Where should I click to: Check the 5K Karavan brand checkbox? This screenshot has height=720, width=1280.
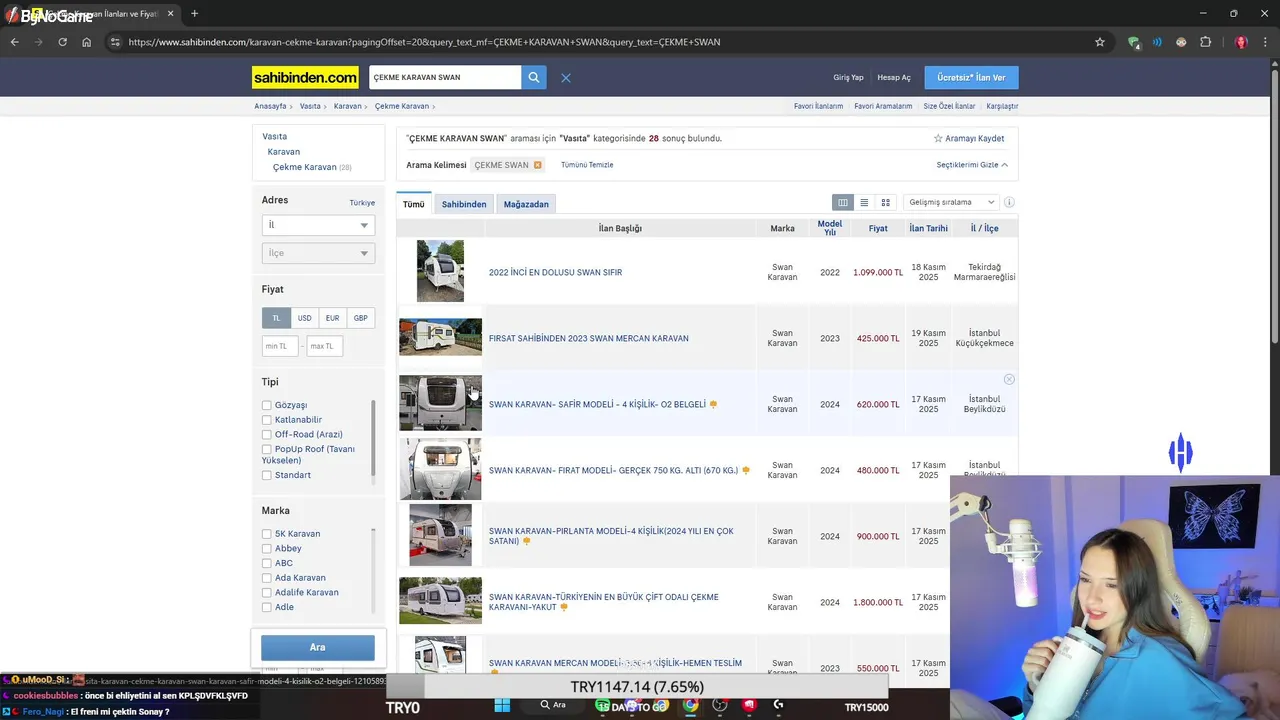[267, 534]
